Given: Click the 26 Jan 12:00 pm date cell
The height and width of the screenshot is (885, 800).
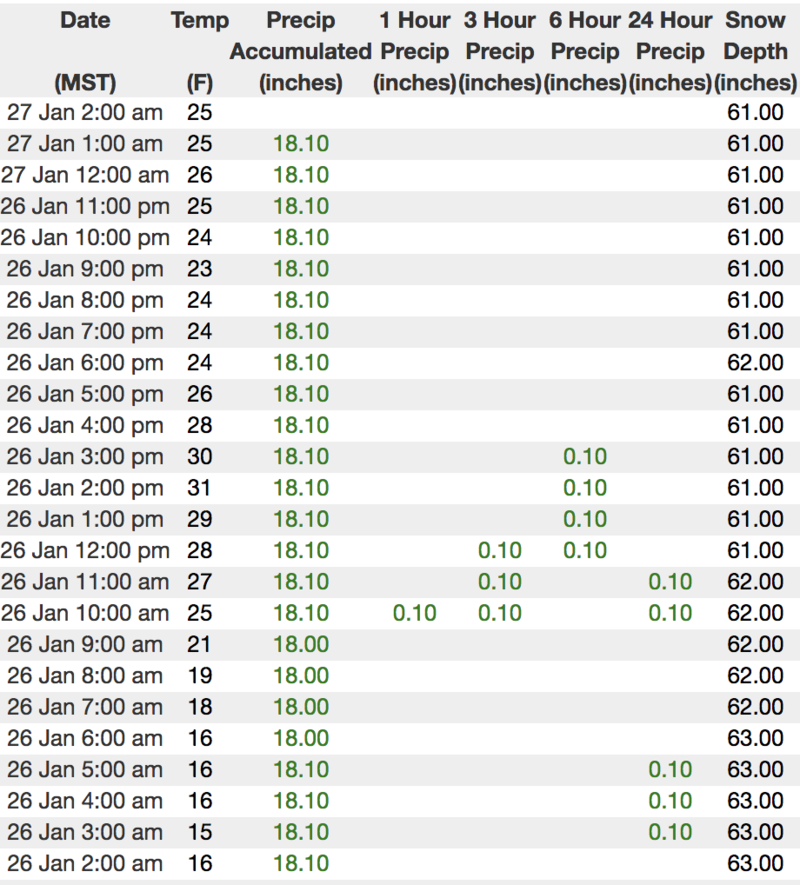Looking at the screenshot, I should (85, 550).
